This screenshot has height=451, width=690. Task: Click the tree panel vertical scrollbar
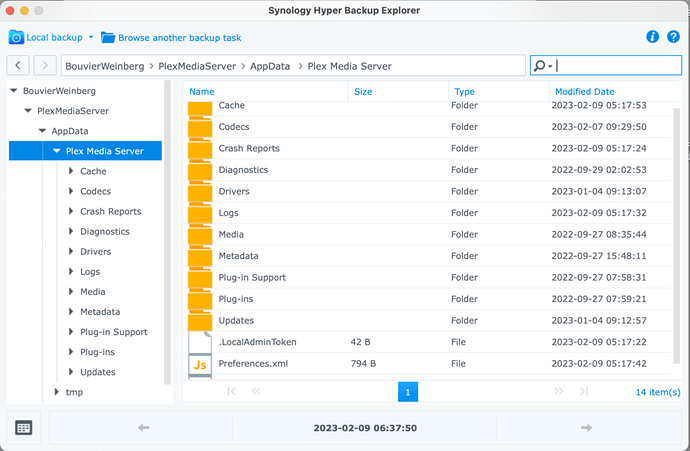pos(167,232)
